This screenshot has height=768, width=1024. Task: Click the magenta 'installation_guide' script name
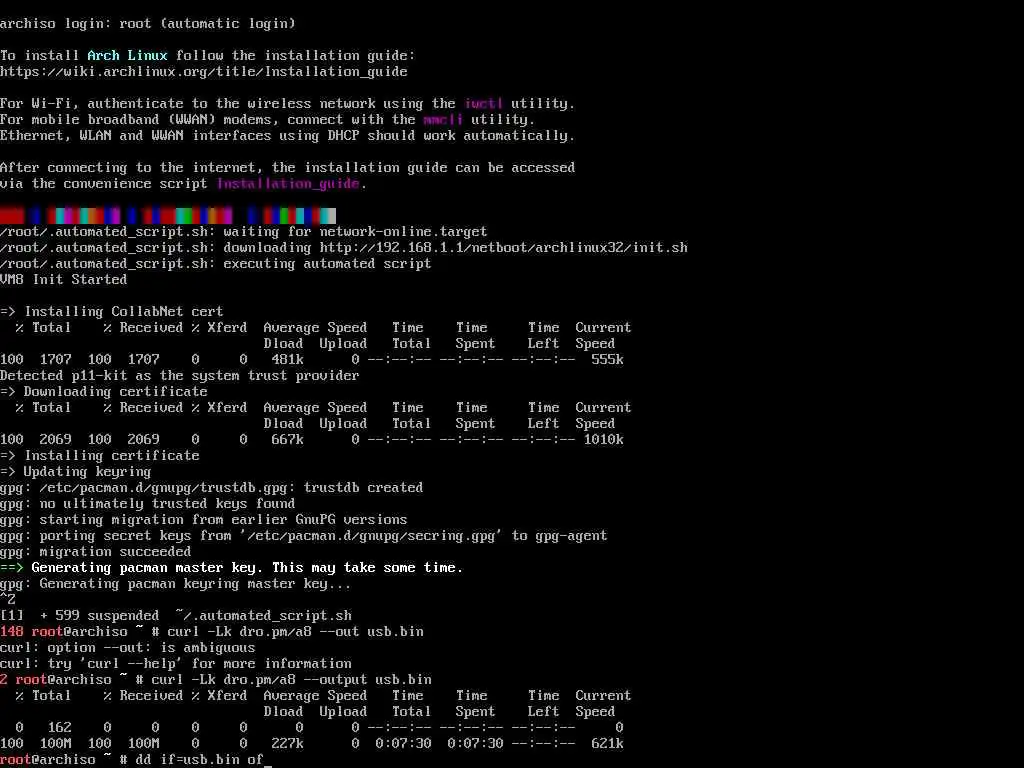click(288, 184)
